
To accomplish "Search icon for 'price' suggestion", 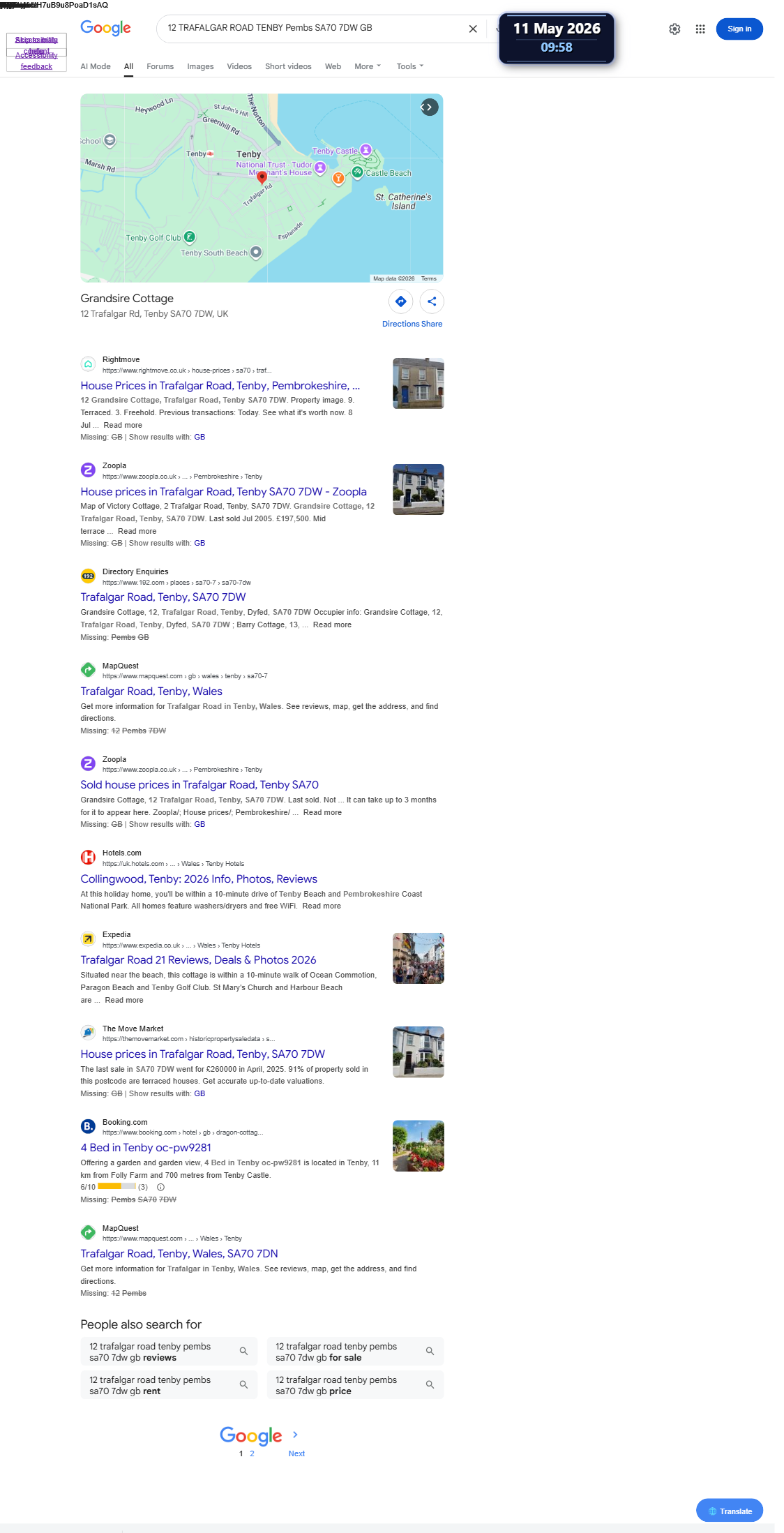I will click(430, 1385).
